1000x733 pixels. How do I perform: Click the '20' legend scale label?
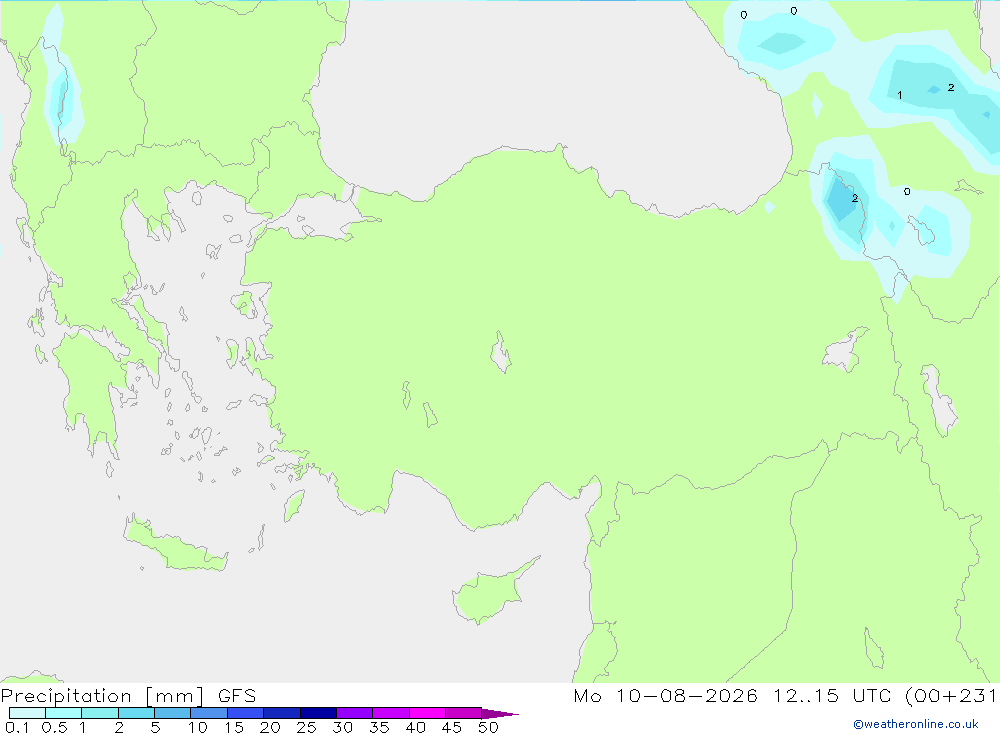click(x=270, y=727)
